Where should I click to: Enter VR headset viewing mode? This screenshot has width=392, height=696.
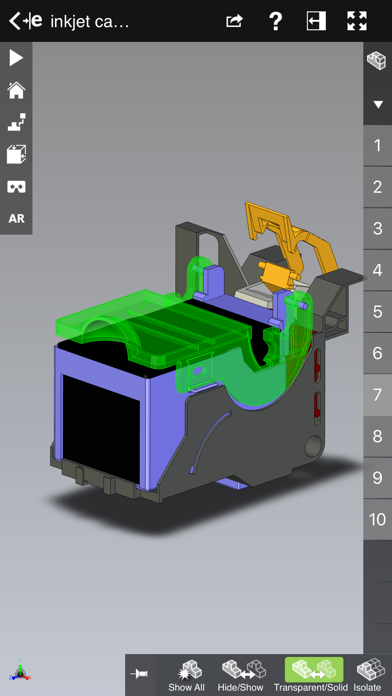(x=16, y=187)
